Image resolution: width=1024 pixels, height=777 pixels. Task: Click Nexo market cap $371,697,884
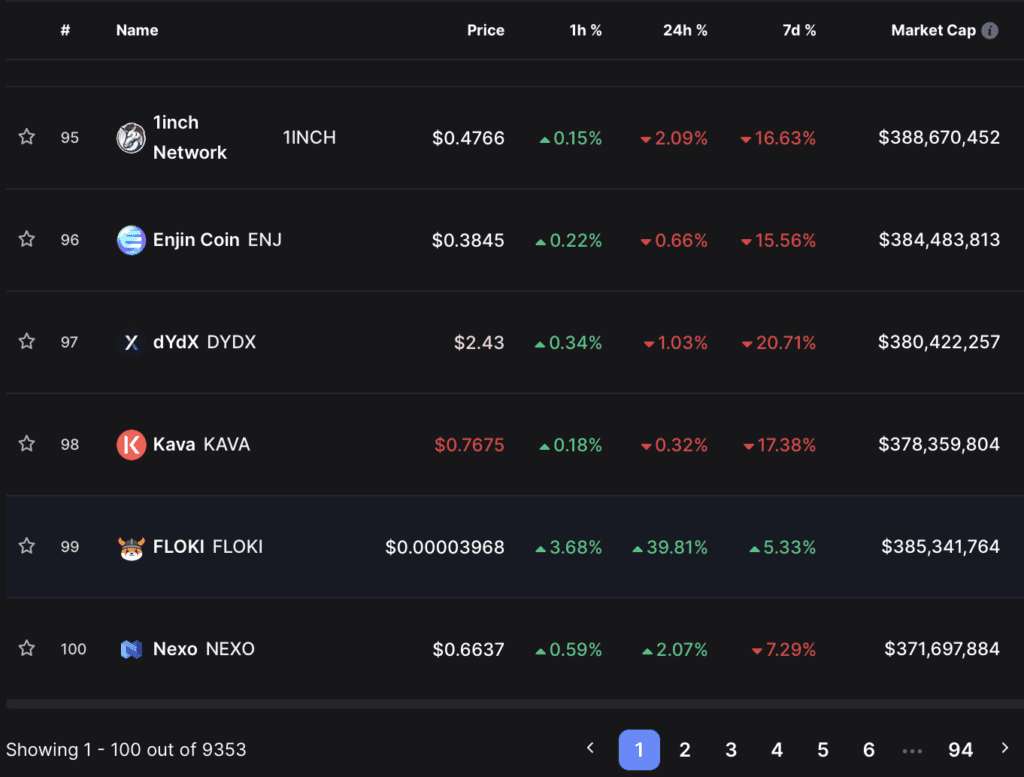pos(942,649)
